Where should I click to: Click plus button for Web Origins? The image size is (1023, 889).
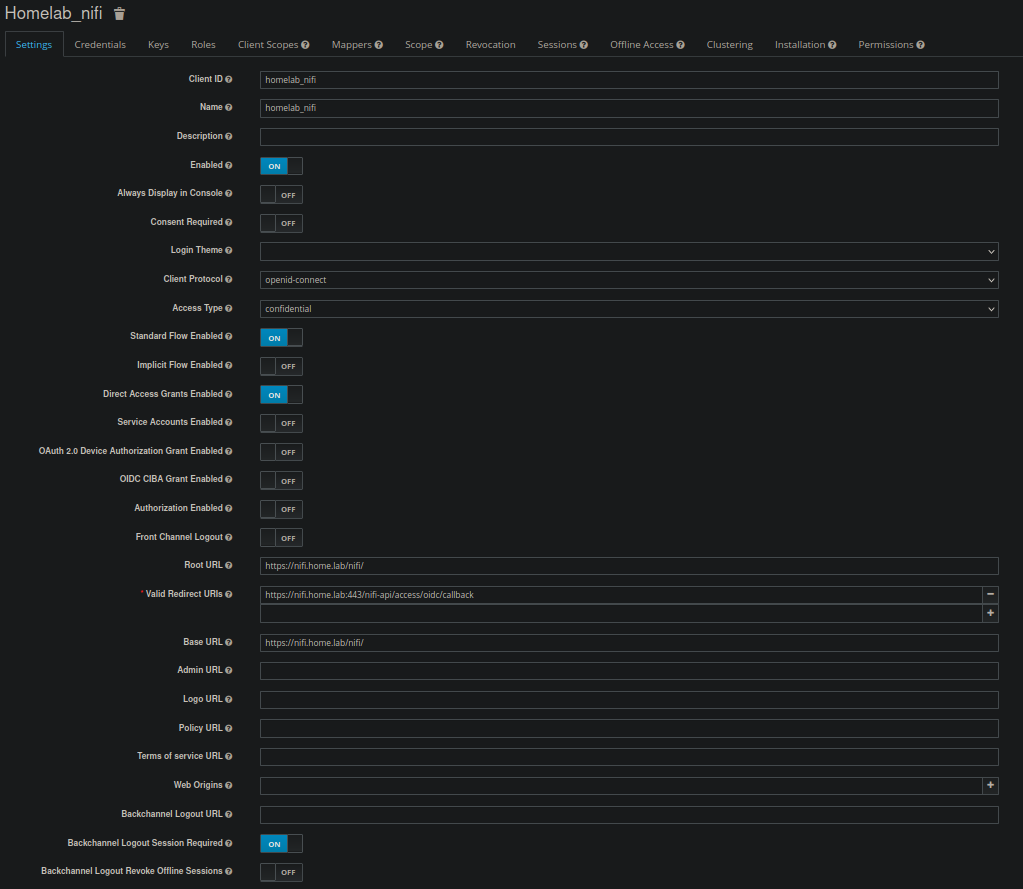[991, 786]
